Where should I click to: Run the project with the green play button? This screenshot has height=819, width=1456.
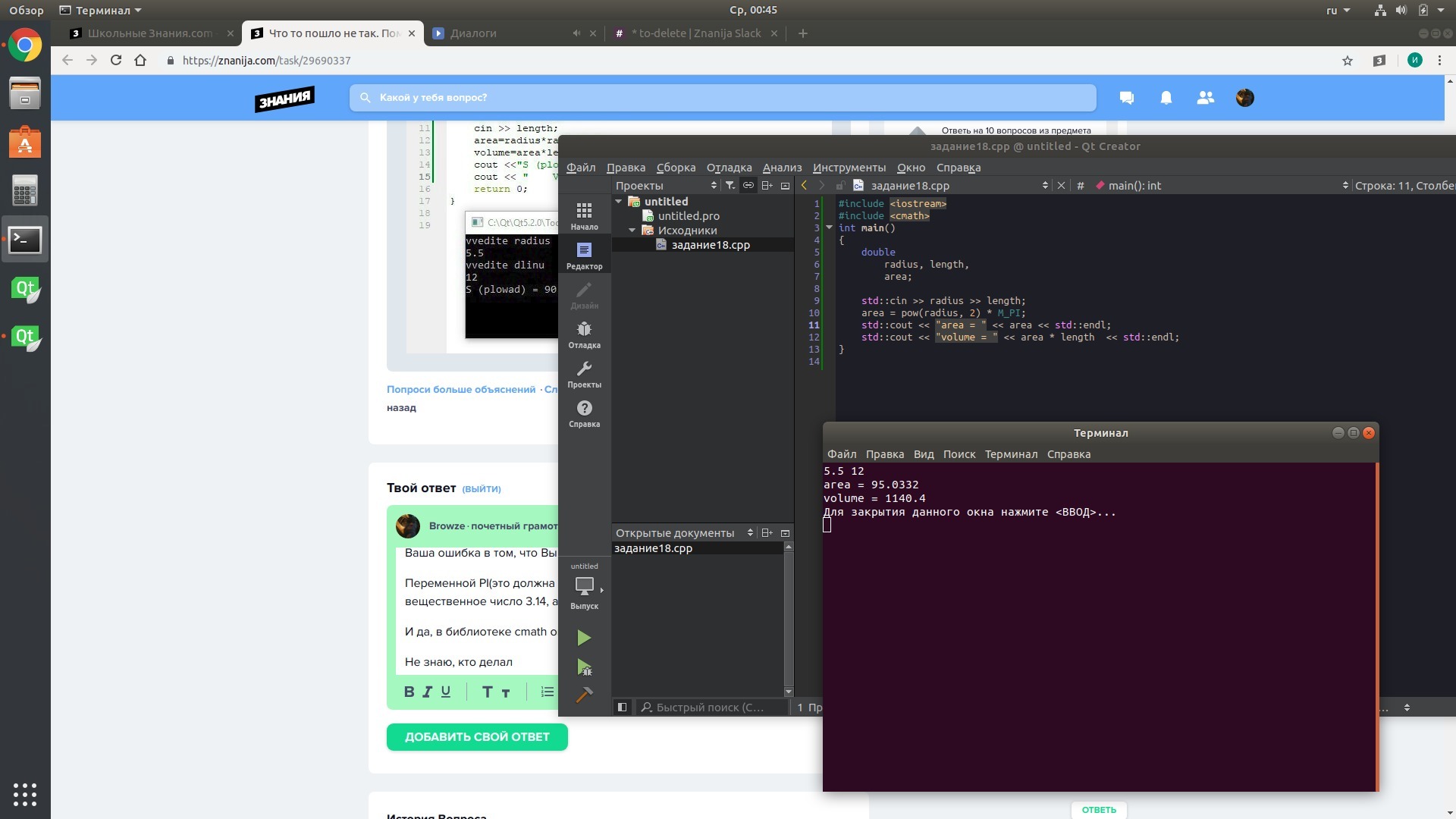(x=584, y=638)
